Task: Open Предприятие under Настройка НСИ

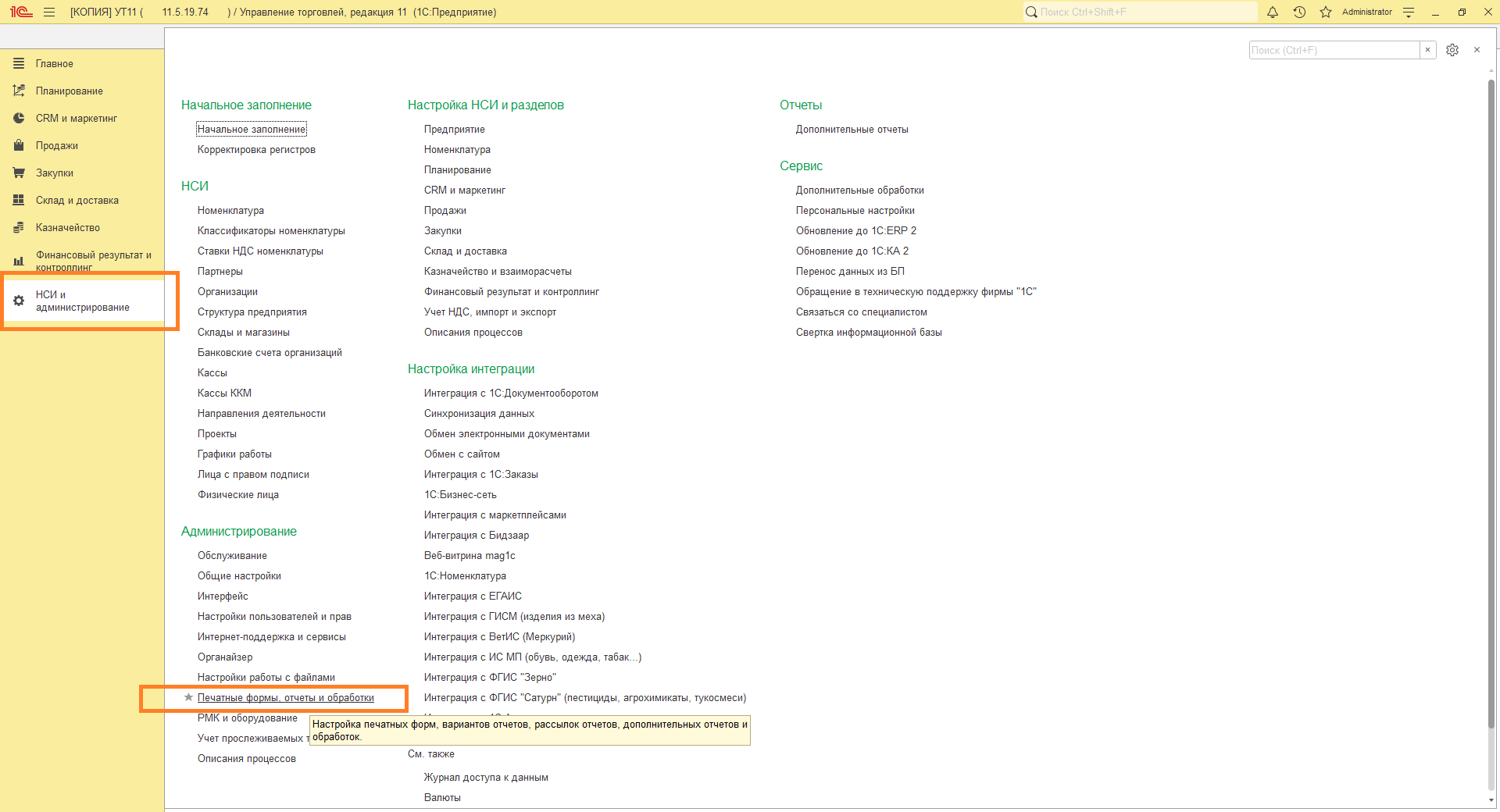Action: tap(454, 129)
